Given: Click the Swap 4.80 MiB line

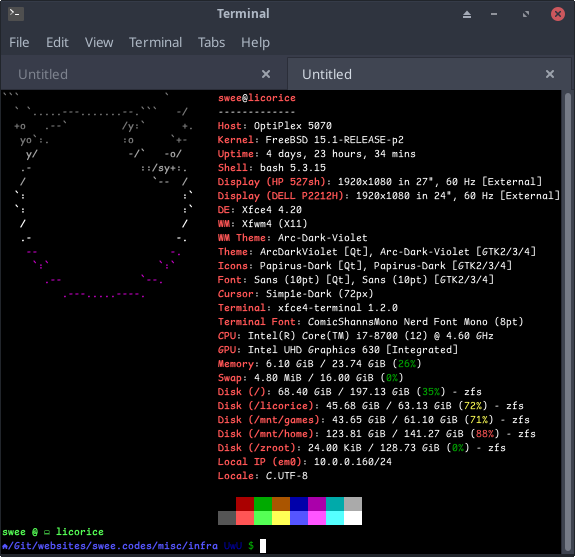Looking at the screenshot, I should tap(311, 378).
